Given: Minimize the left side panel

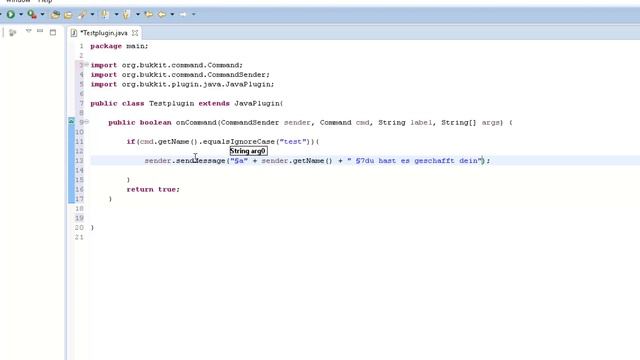Looking at the screenshot, I should click(40, 31).
